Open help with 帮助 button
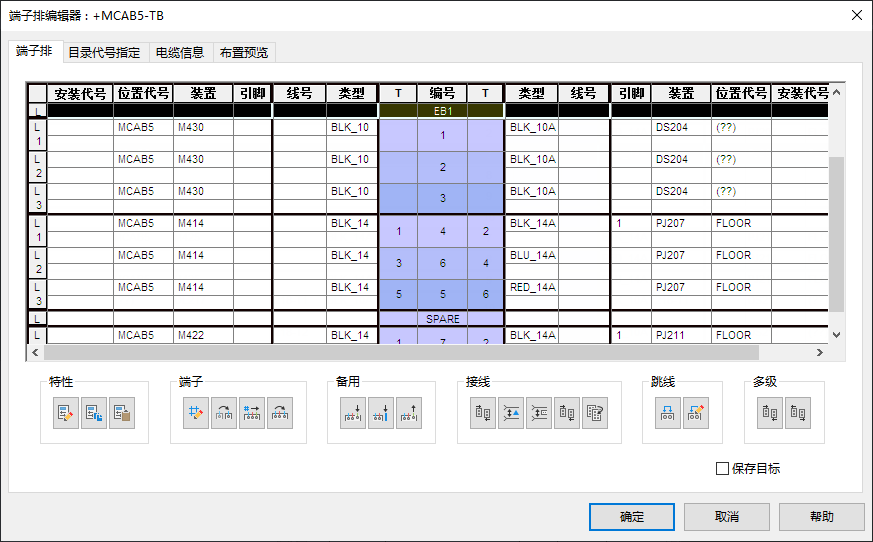 coord(822,517)
